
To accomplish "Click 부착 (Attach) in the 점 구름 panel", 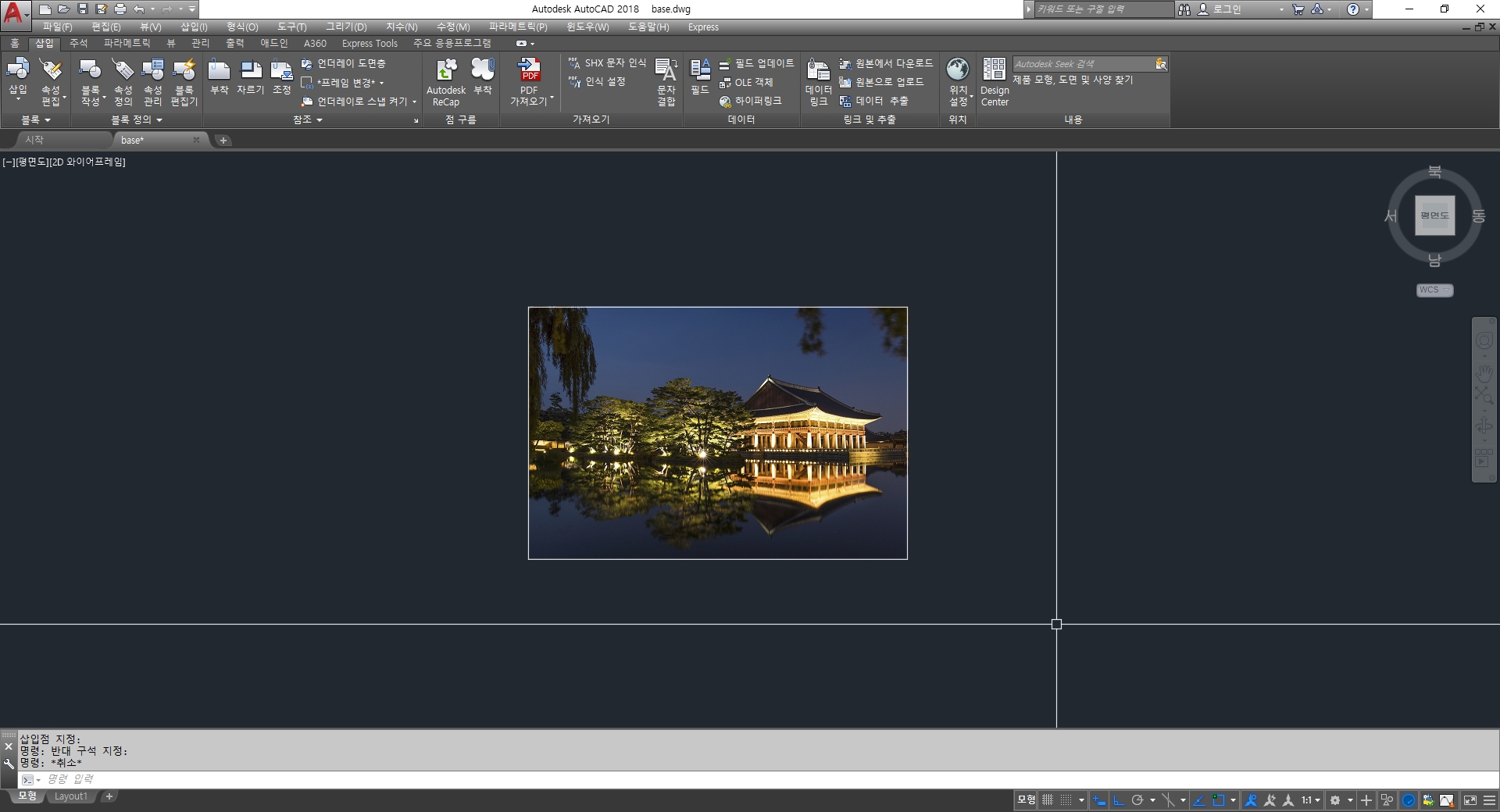I will click(483, 77).
